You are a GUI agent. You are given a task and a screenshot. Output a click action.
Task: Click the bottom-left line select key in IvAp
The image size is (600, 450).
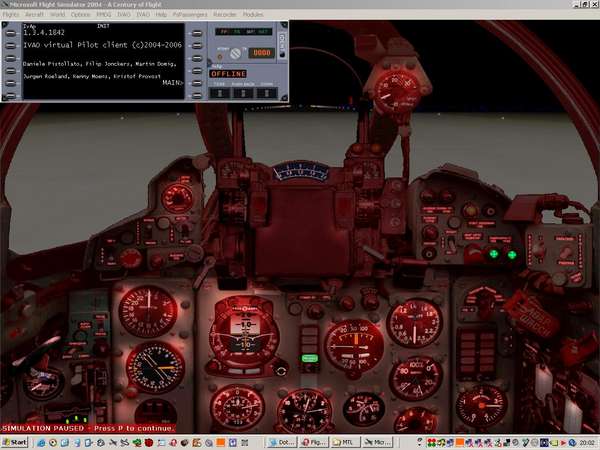click(x=11, y=96)
